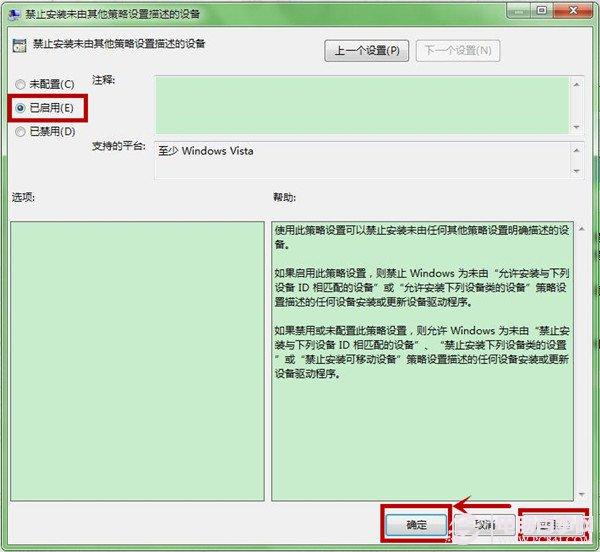The width and height of the screenshot is (600, 552).
Task: Click the down arrow of the 帮助 scrollbar
Action: (x=582, y=495)
